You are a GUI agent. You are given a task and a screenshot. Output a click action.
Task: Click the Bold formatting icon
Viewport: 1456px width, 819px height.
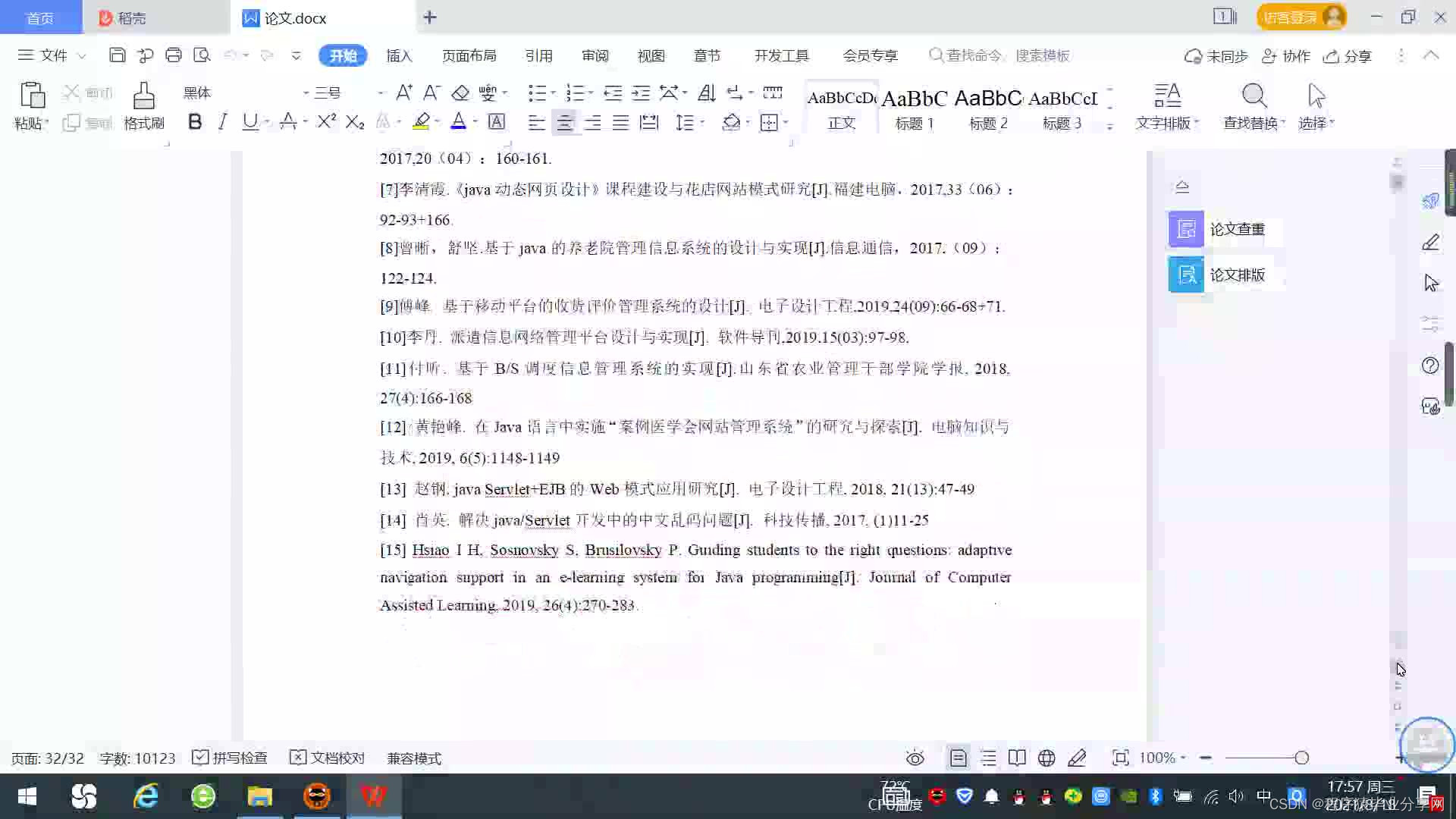point(195,122)
